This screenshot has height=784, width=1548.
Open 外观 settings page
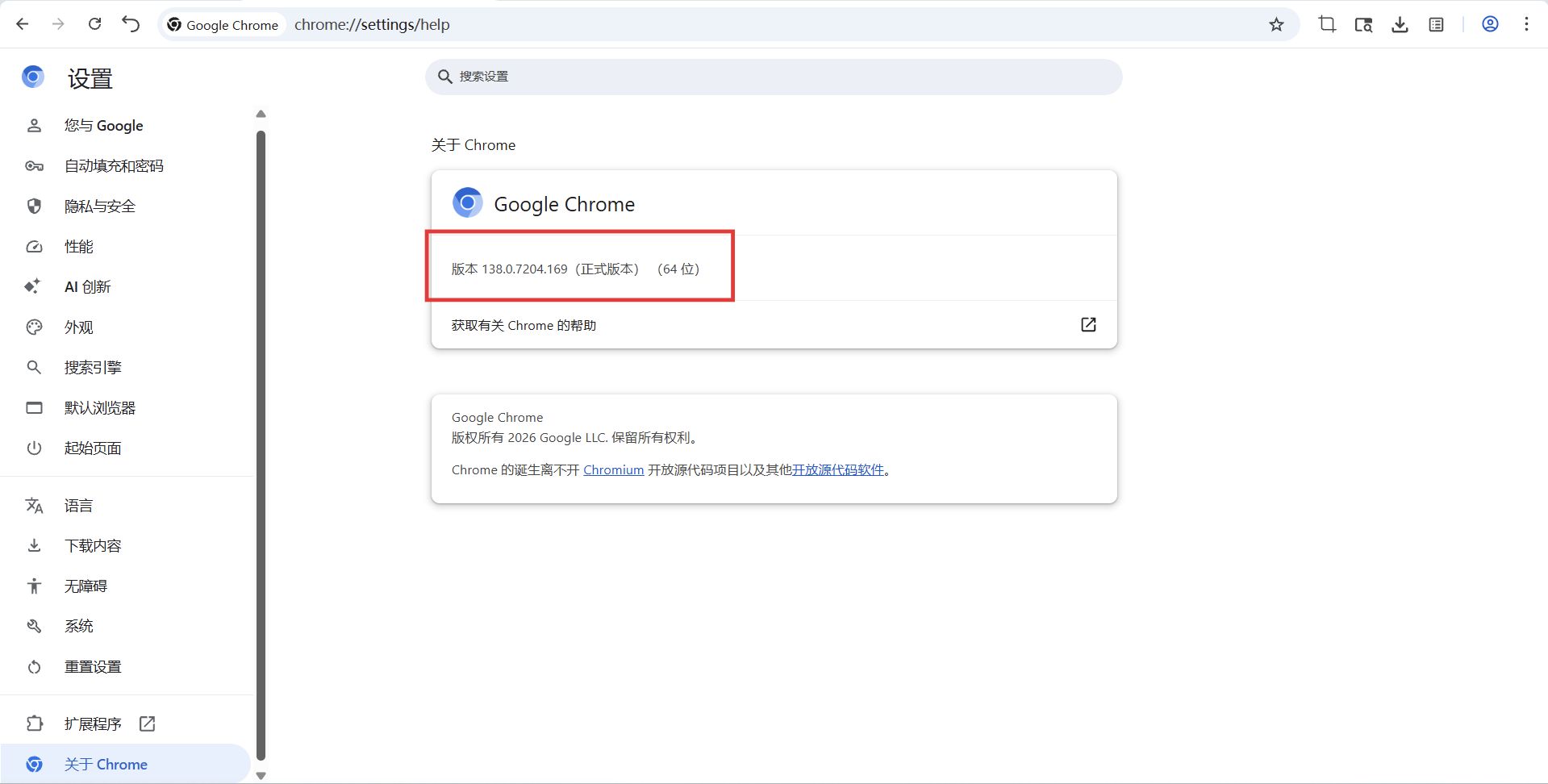click(79, 327)
